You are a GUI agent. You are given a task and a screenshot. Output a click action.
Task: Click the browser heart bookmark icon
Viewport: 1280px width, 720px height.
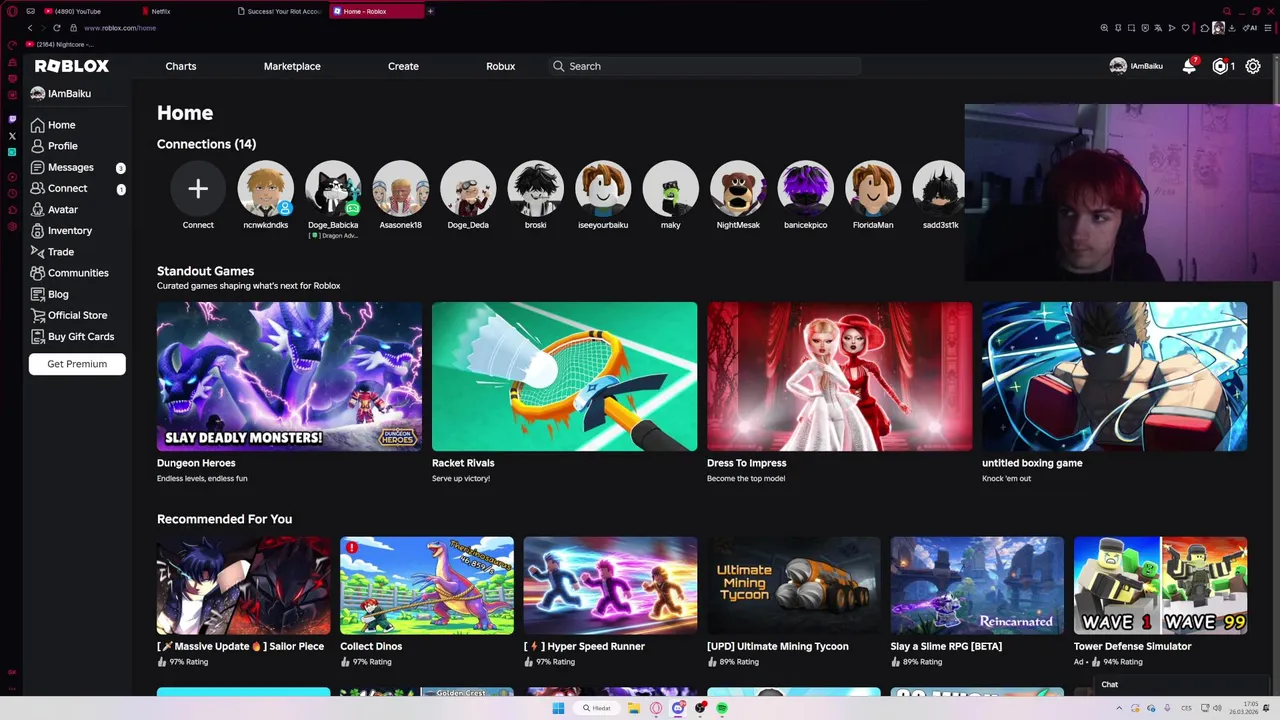click(x=1185, y=28)
